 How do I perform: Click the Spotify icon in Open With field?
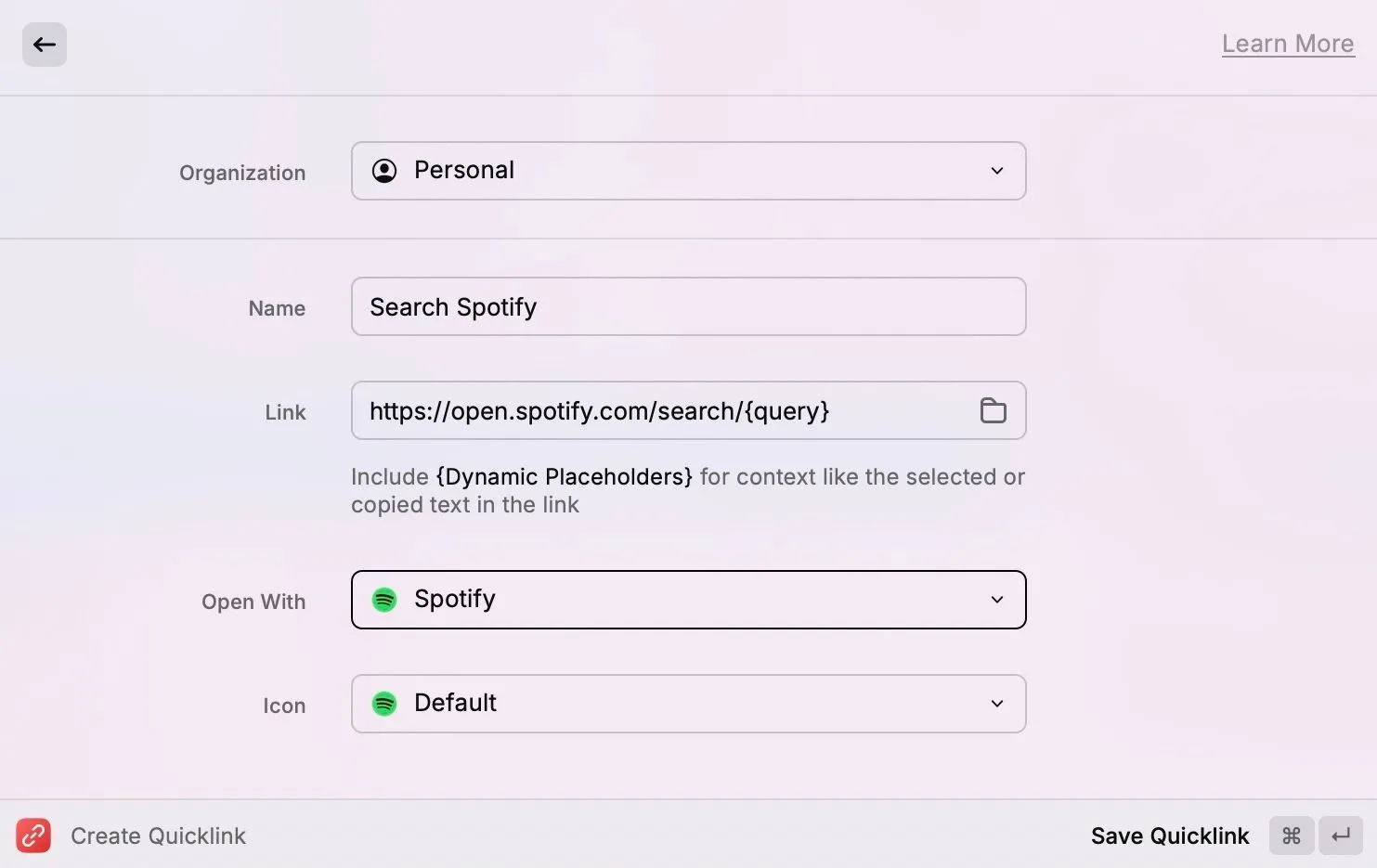[383, 600]
